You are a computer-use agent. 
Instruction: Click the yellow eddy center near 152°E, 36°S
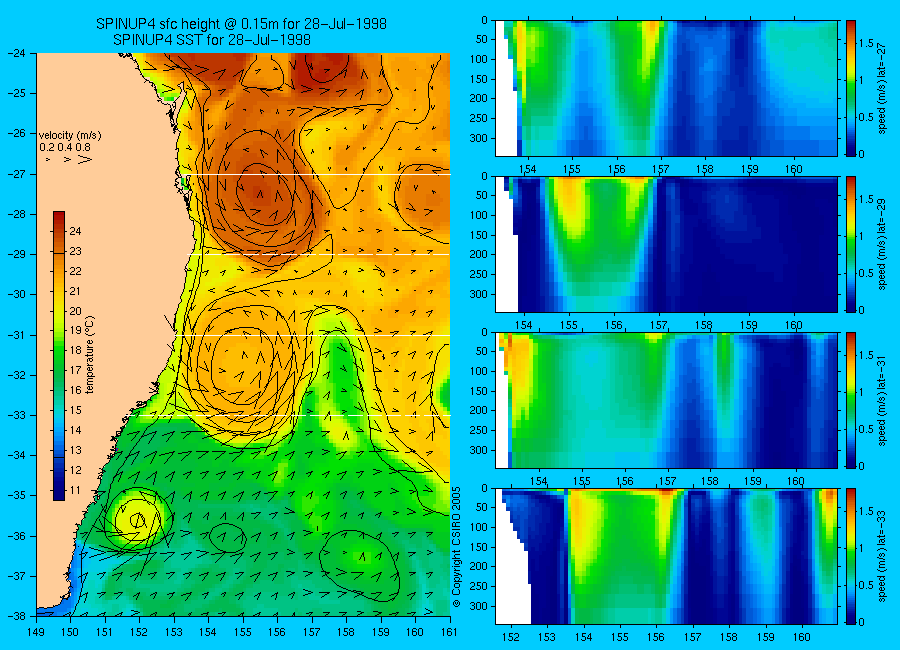137,520
